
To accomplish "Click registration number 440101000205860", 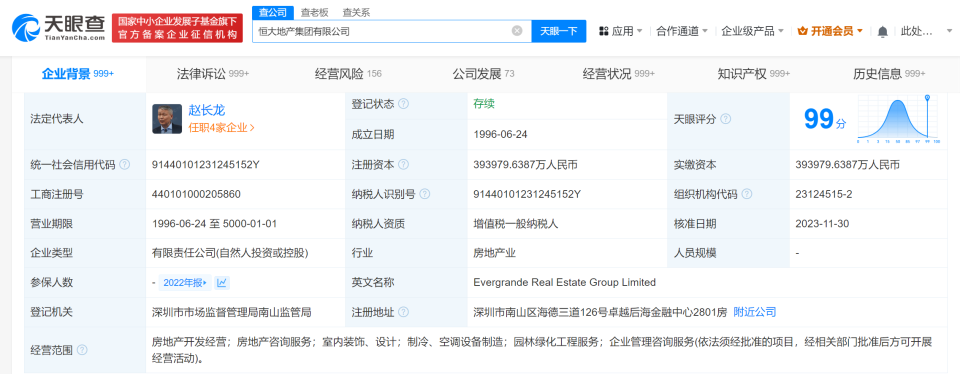I will (x=197, y=194).
